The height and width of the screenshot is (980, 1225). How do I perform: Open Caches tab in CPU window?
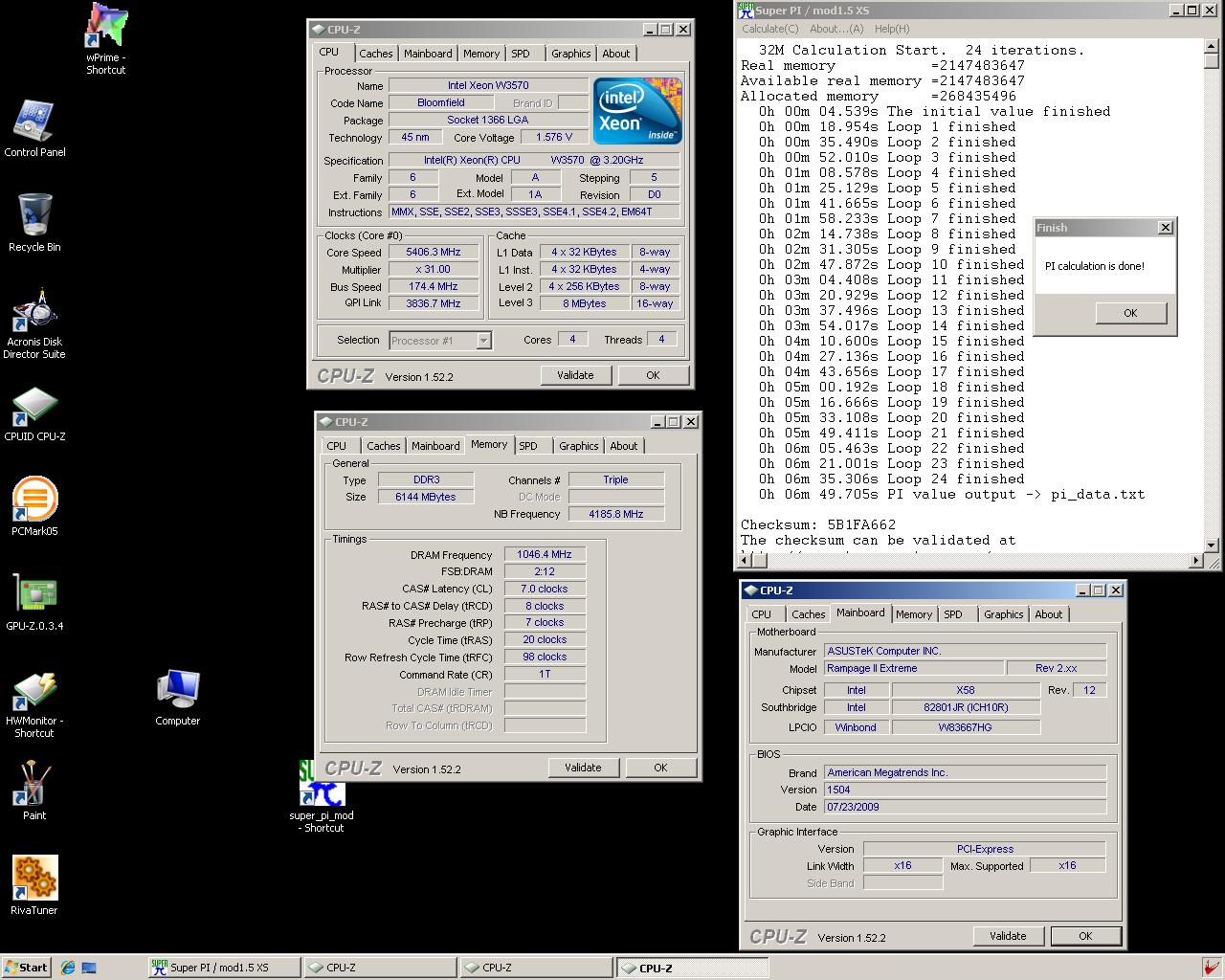click(375, 54)
